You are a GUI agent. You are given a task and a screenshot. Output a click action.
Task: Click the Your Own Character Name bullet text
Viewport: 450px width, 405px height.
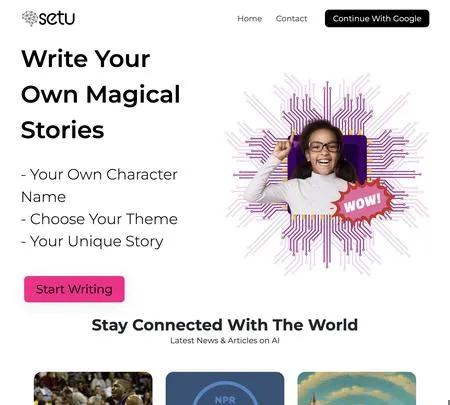click(99, 186)
